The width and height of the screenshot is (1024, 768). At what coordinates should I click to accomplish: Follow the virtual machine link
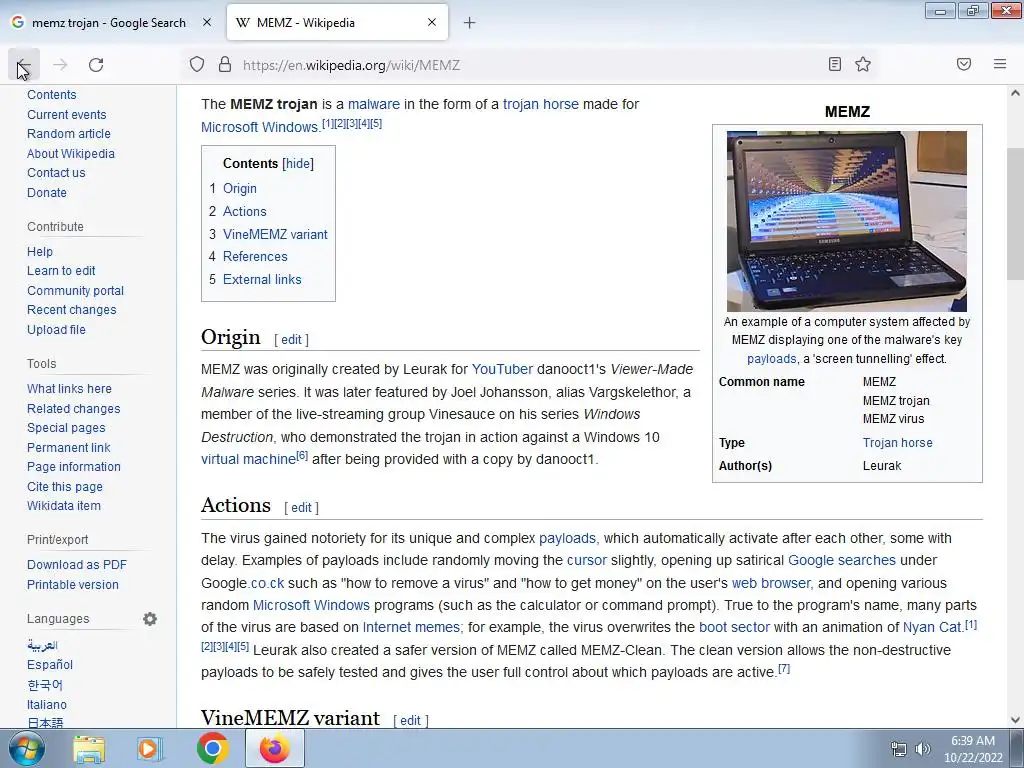[248, 459]
